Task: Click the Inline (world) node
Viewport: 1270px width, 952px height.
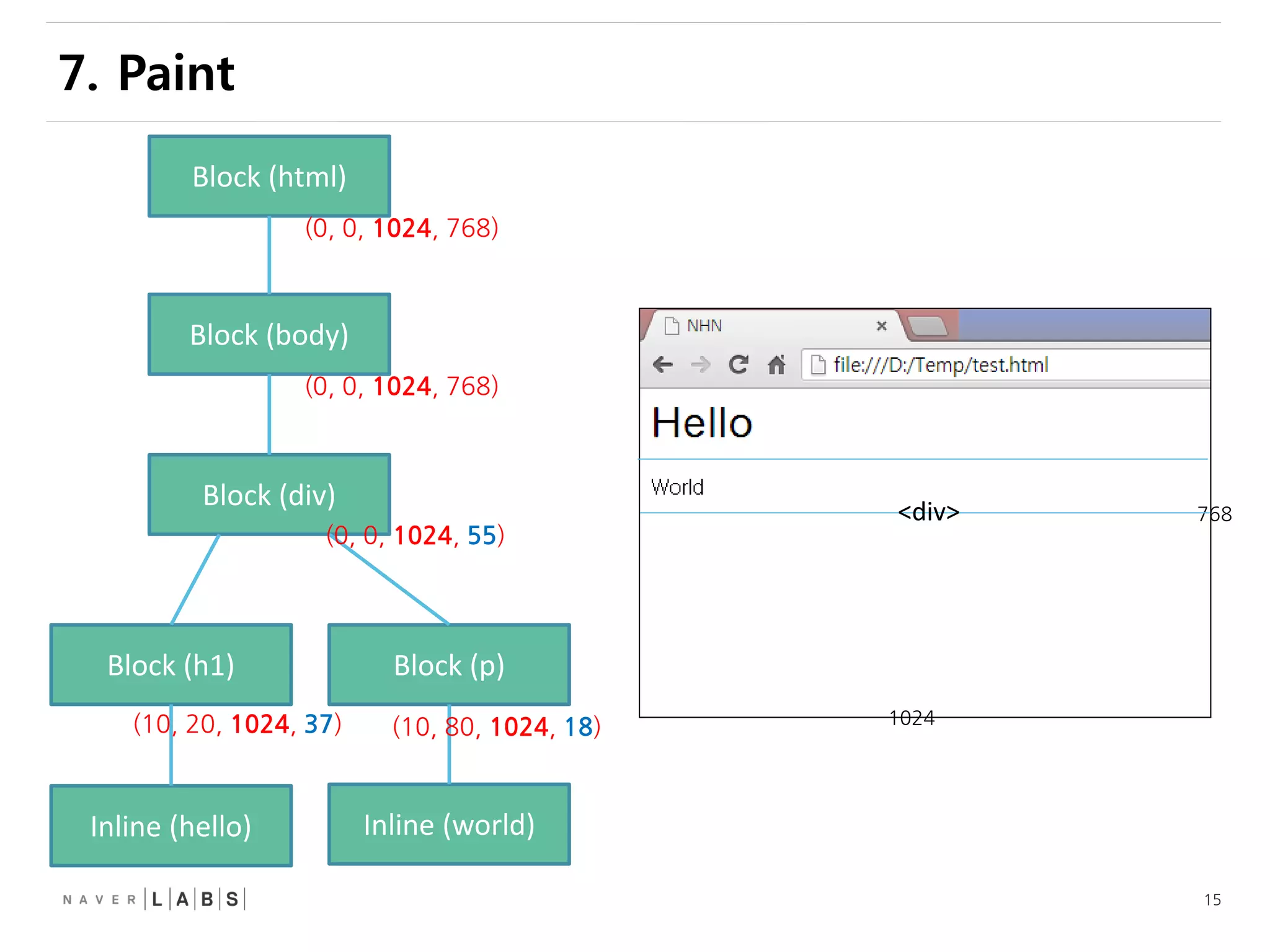Action: click(449, 824)
